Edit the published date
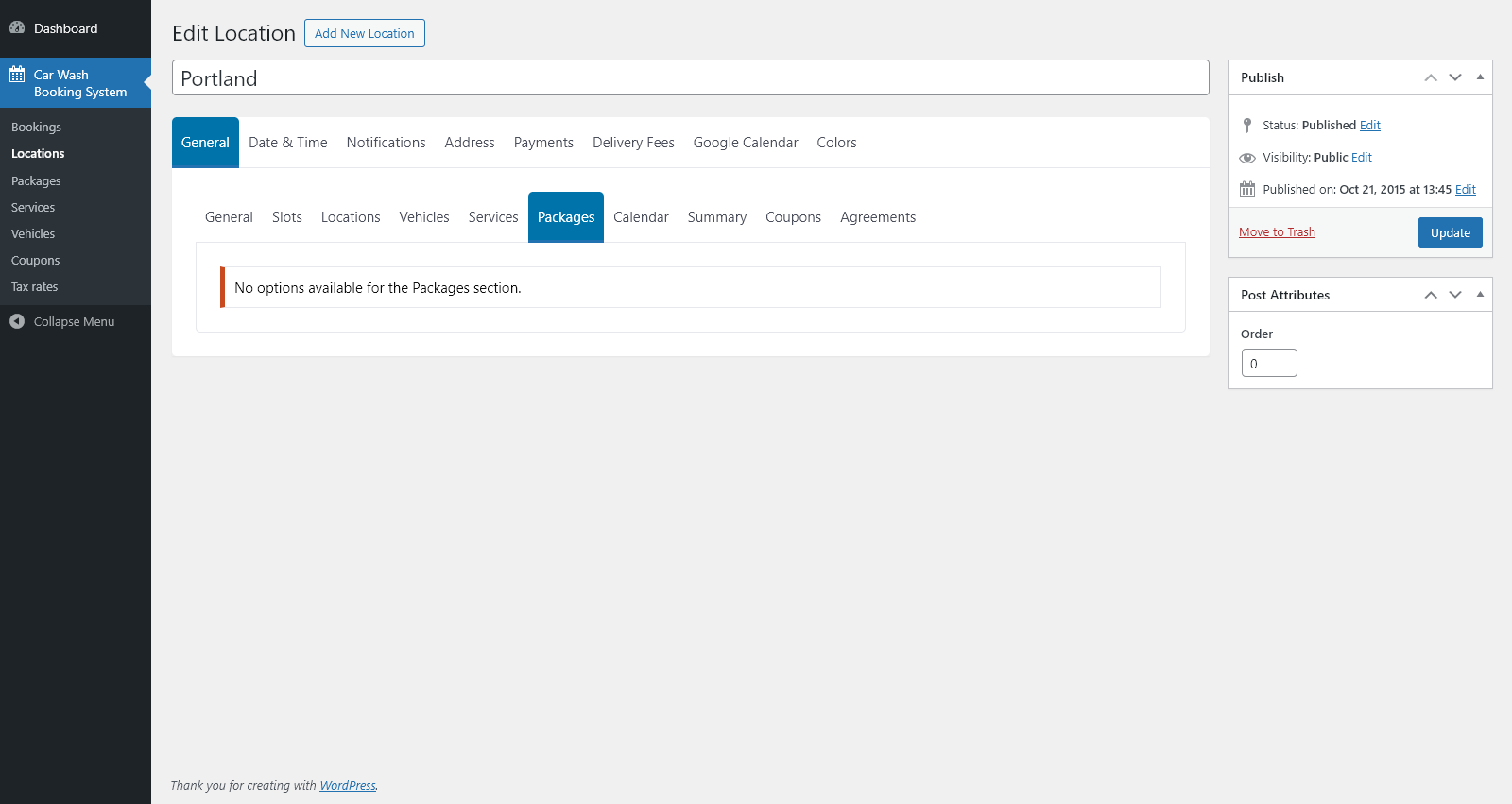The image size is (1512, 804). coord(1466,190)
